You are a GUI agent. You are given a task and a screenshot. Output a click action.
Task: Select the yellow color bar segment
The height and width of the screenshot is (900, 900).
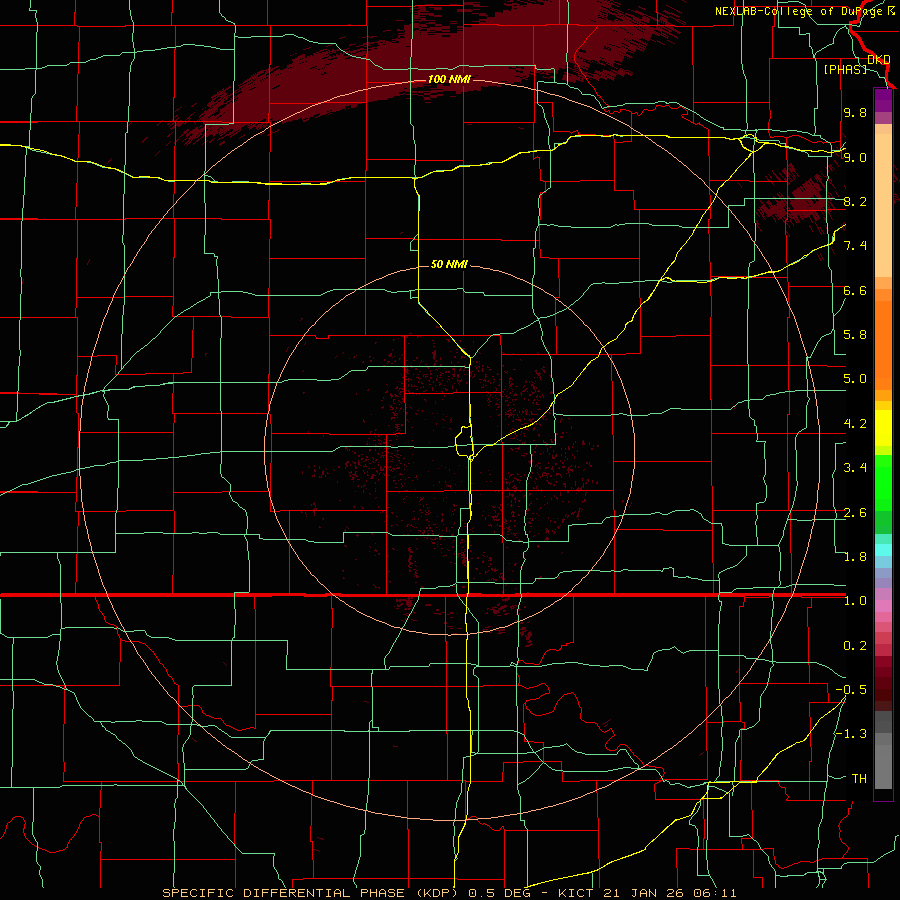coord(883,428)
